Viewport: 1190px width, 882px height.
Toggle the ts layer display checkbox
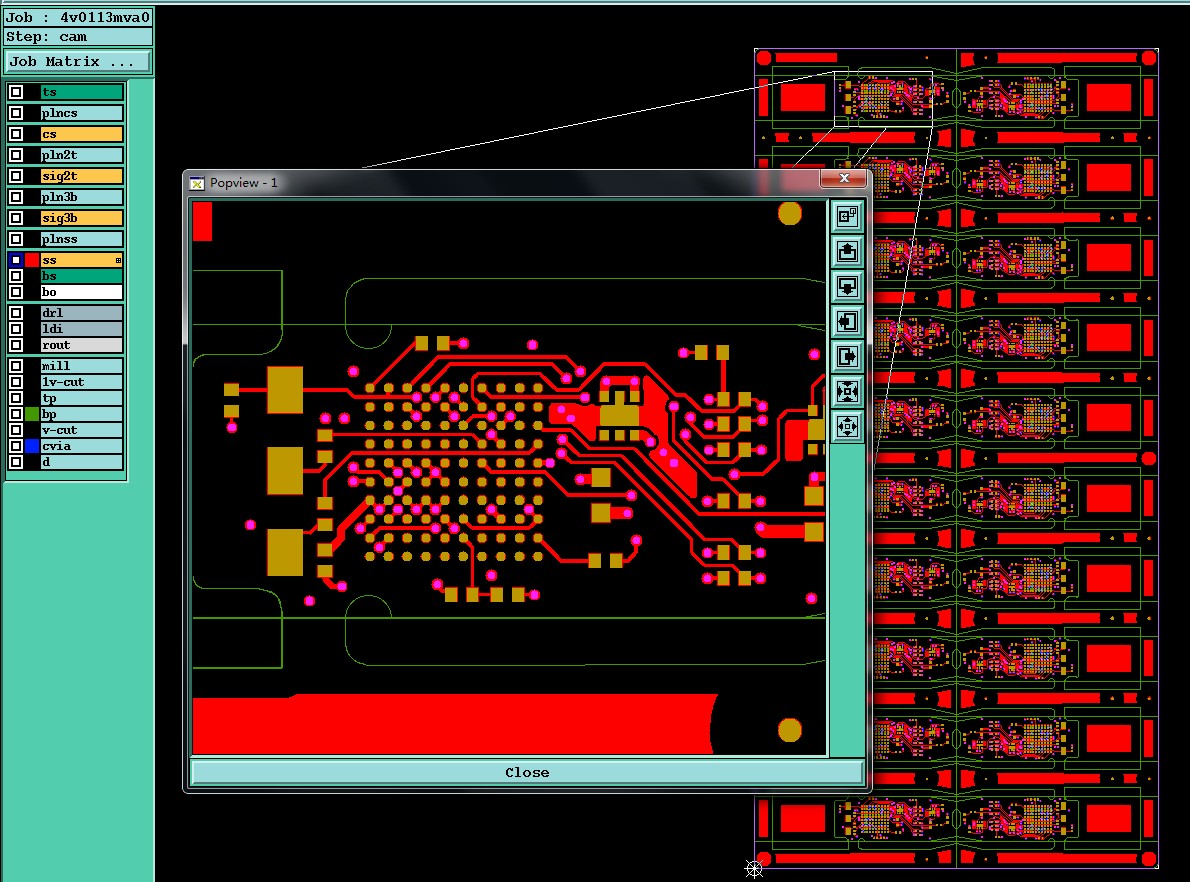pos(16,92)
